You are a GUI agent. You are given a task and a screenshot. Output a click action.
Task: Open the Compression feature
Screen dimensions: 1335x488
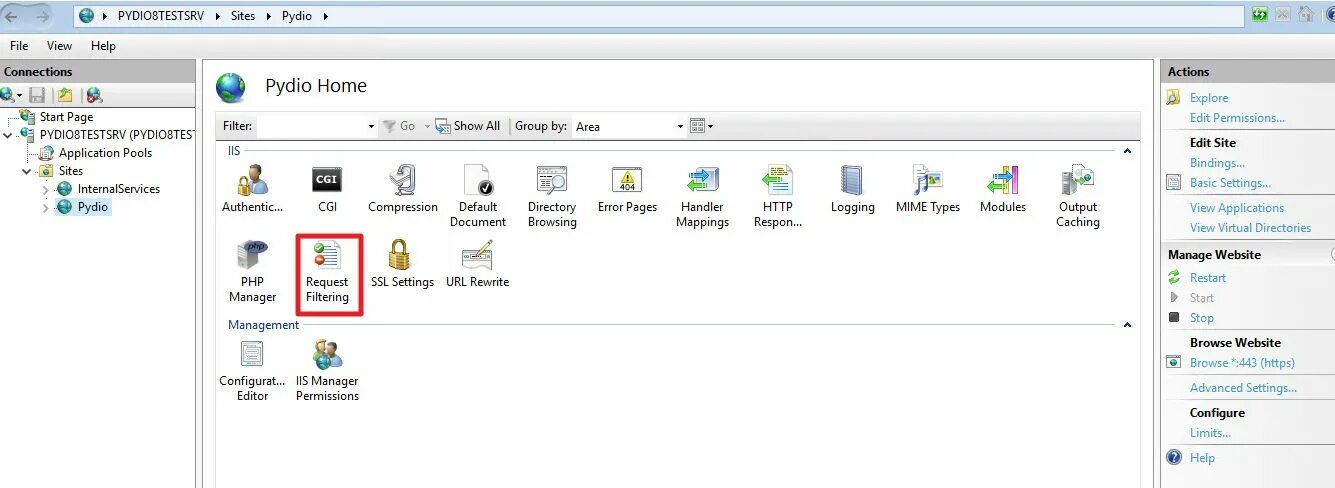(x=403, y=190)
